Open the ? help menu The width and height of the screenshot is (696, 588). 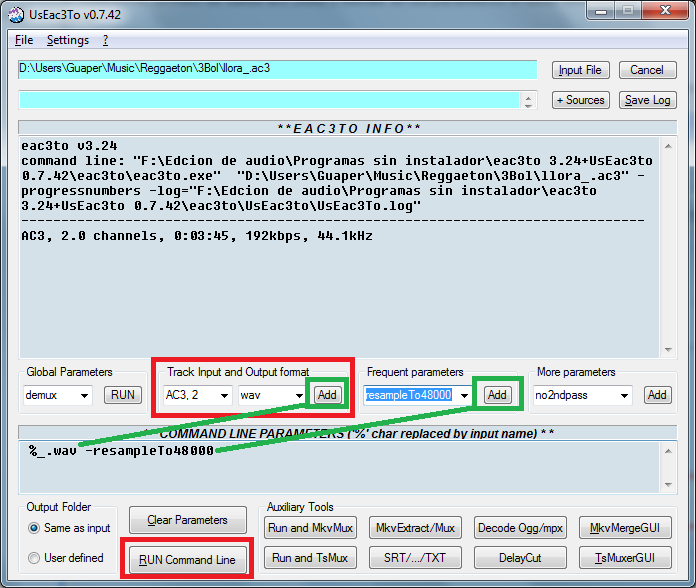click(x=105, y=40)
